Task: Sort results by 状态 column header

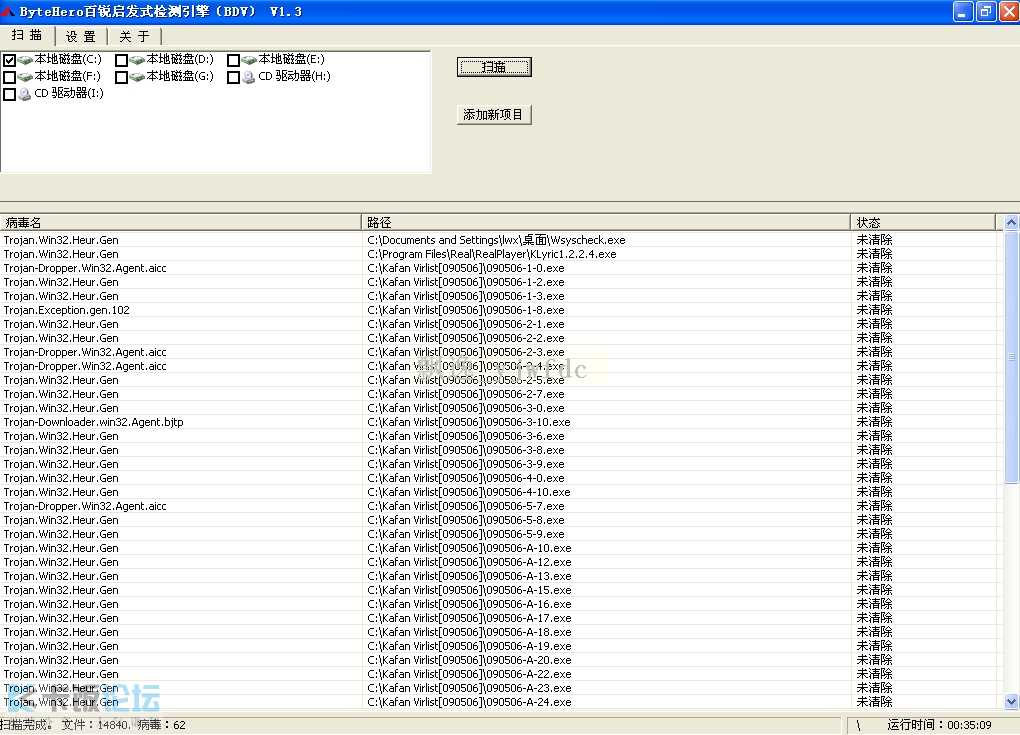Action: point(922,222)
